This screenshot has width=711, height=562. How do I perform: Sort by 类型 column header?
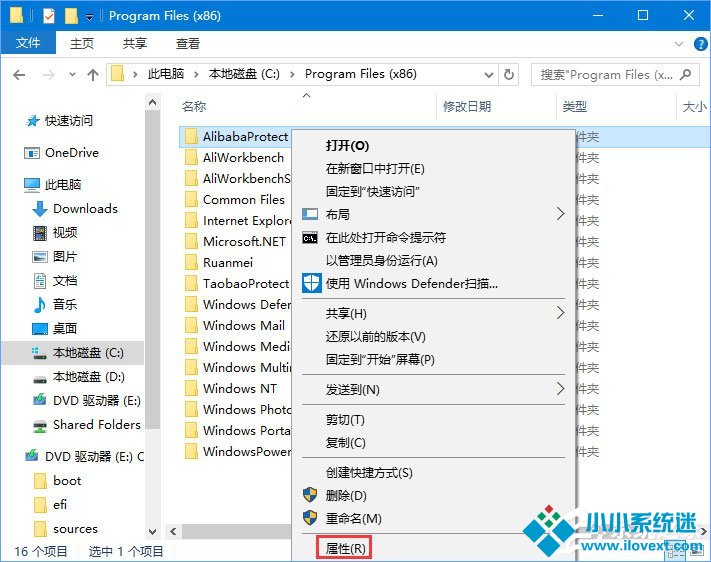pos(575,107)
